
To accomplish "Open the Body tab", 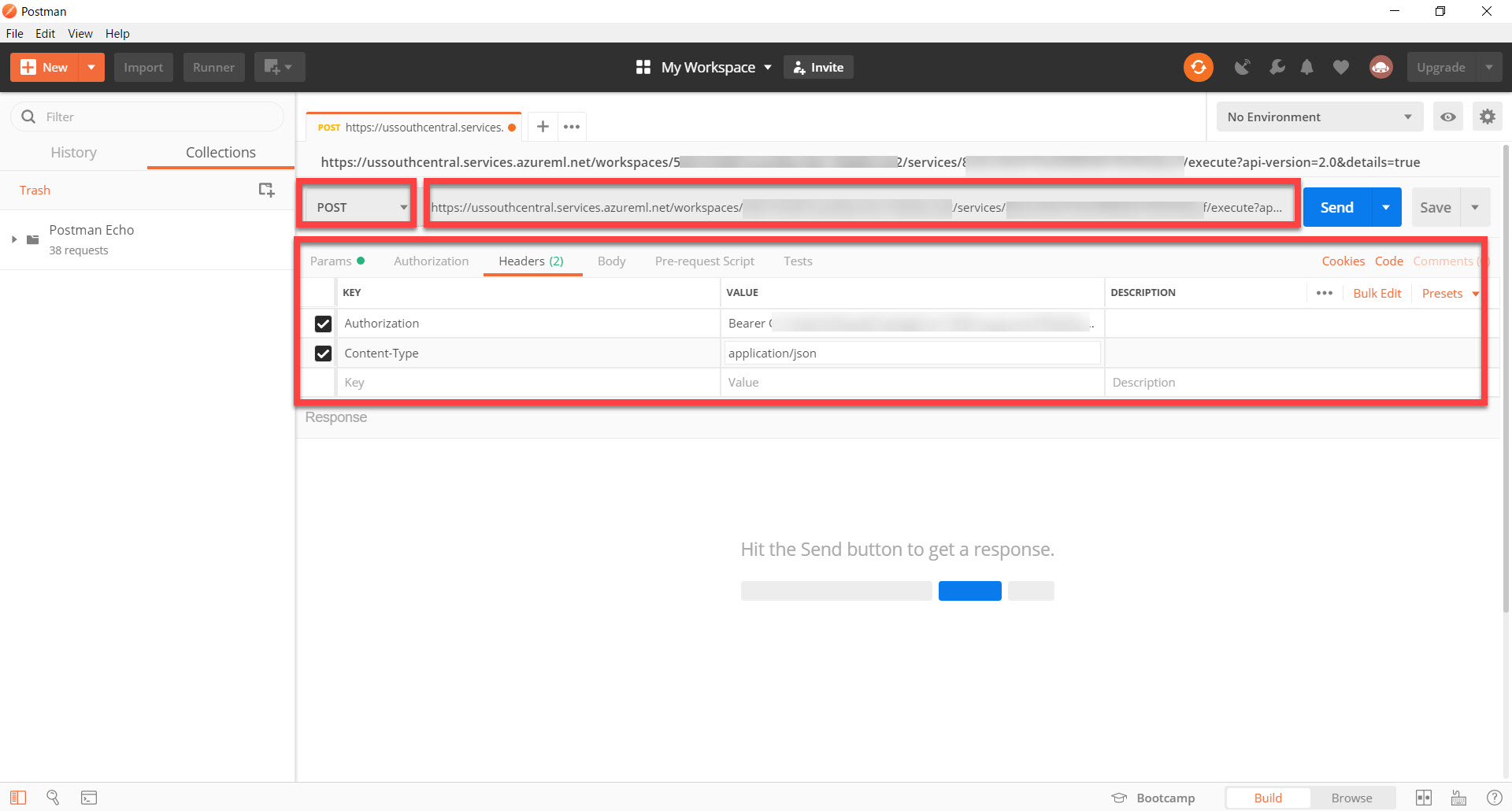I will (611, 261).
